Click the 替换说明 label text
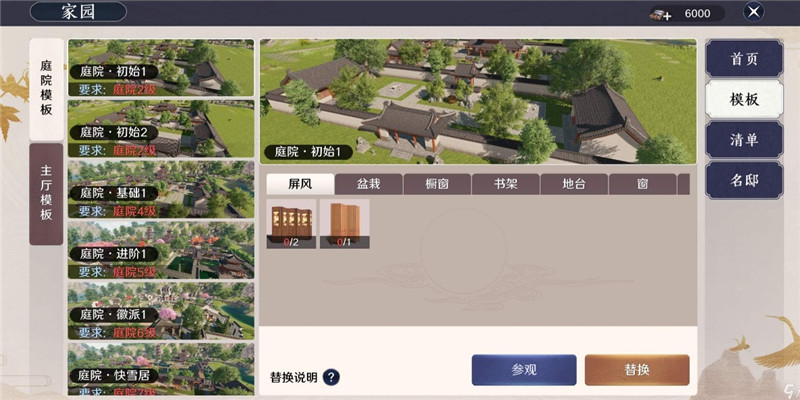 tap(293, 378)
